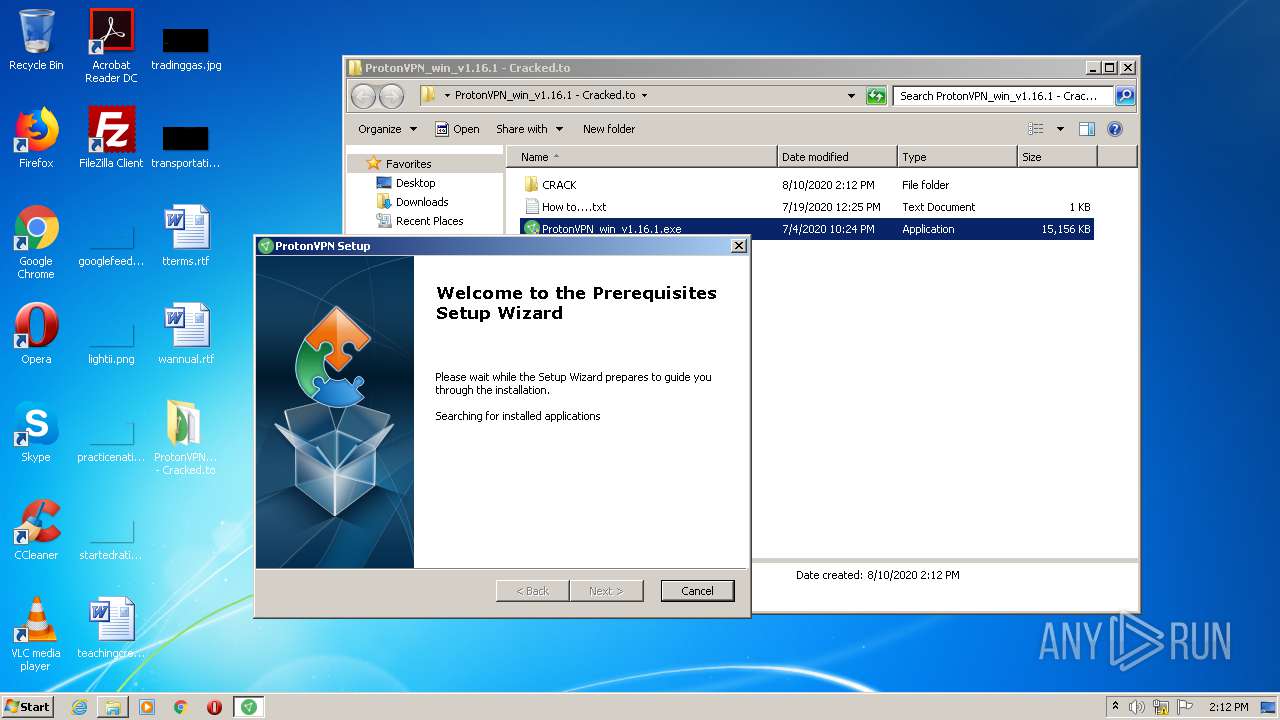
Task: Sort by the Date modified column
Action: point(837,157)
